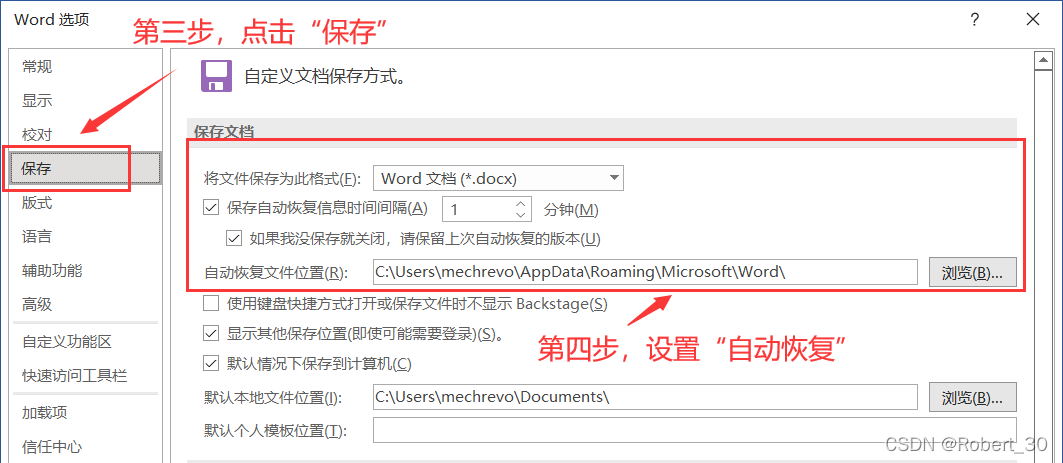Switch to 高级 options
The height and width of the screenshot is (463, 1063).
(x=37, y=304)
